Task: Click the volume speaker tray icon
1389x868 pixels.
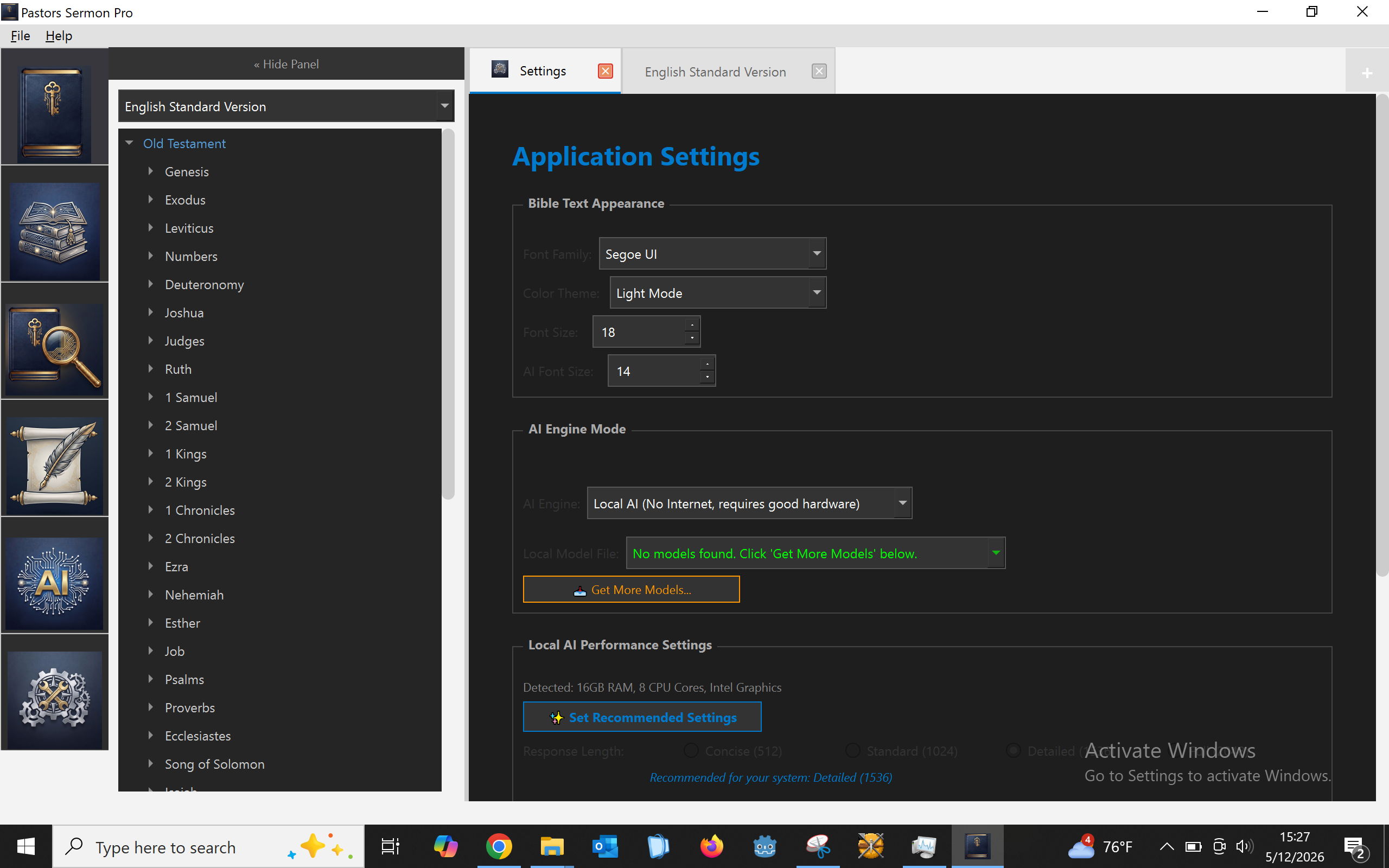Action: click(x=1244, y=846)
